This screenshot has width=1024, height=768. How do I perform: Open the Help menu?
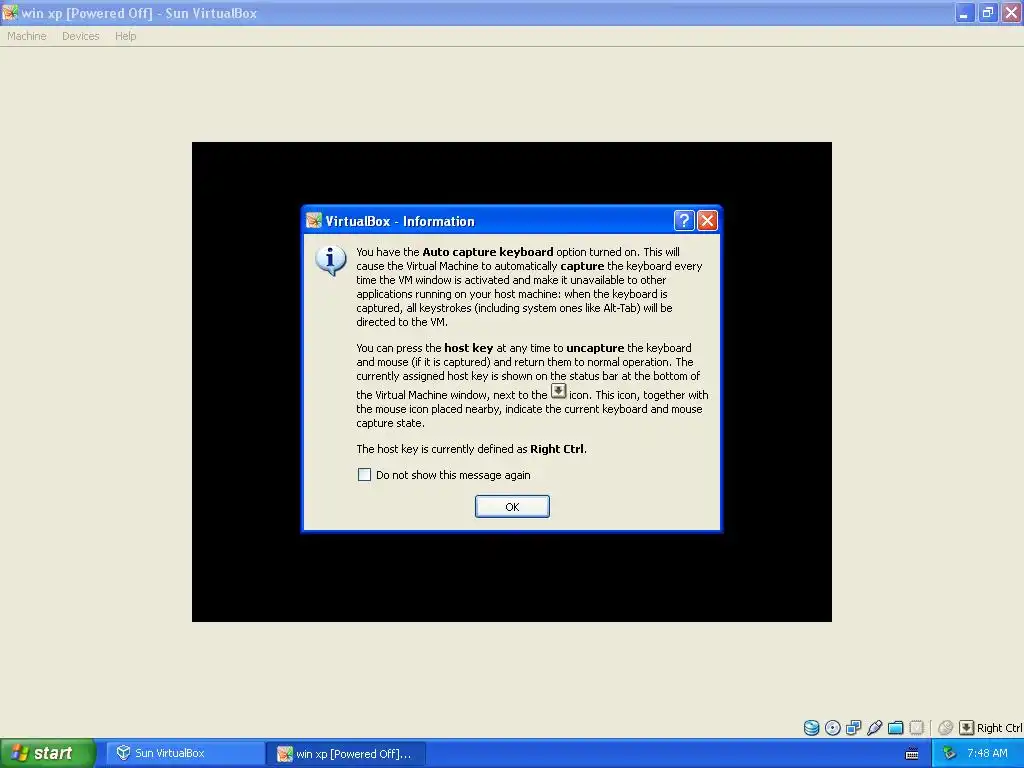click(x=125, y=36)
